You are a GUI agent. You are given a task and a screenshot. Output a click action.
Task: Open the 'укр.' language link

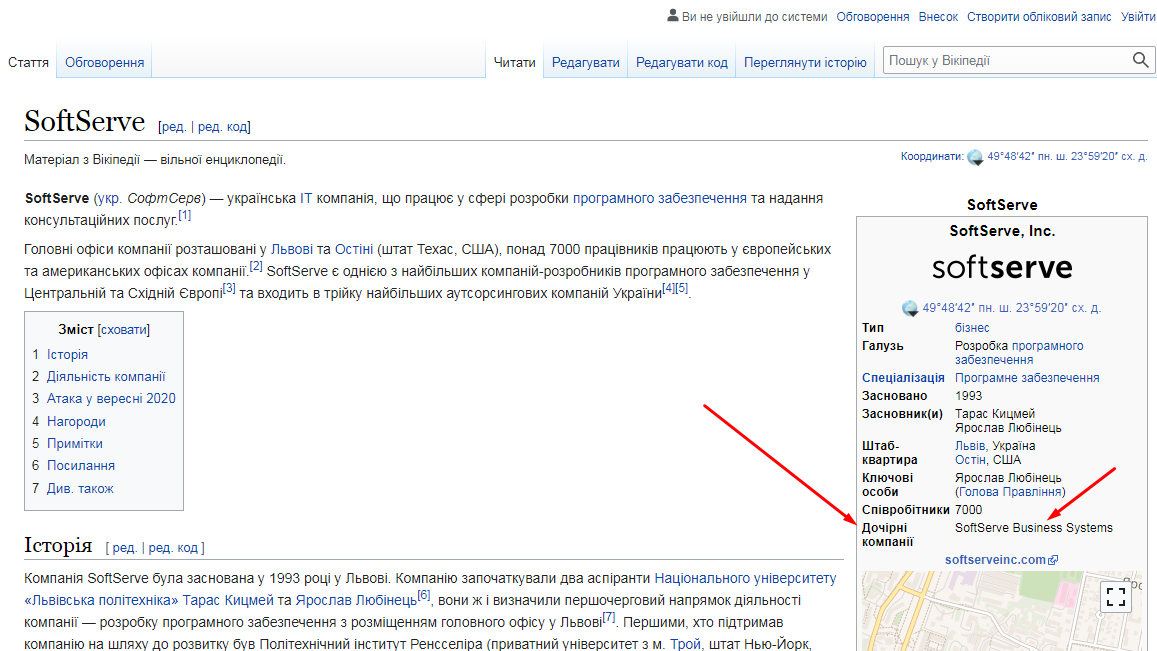point(108,199)
